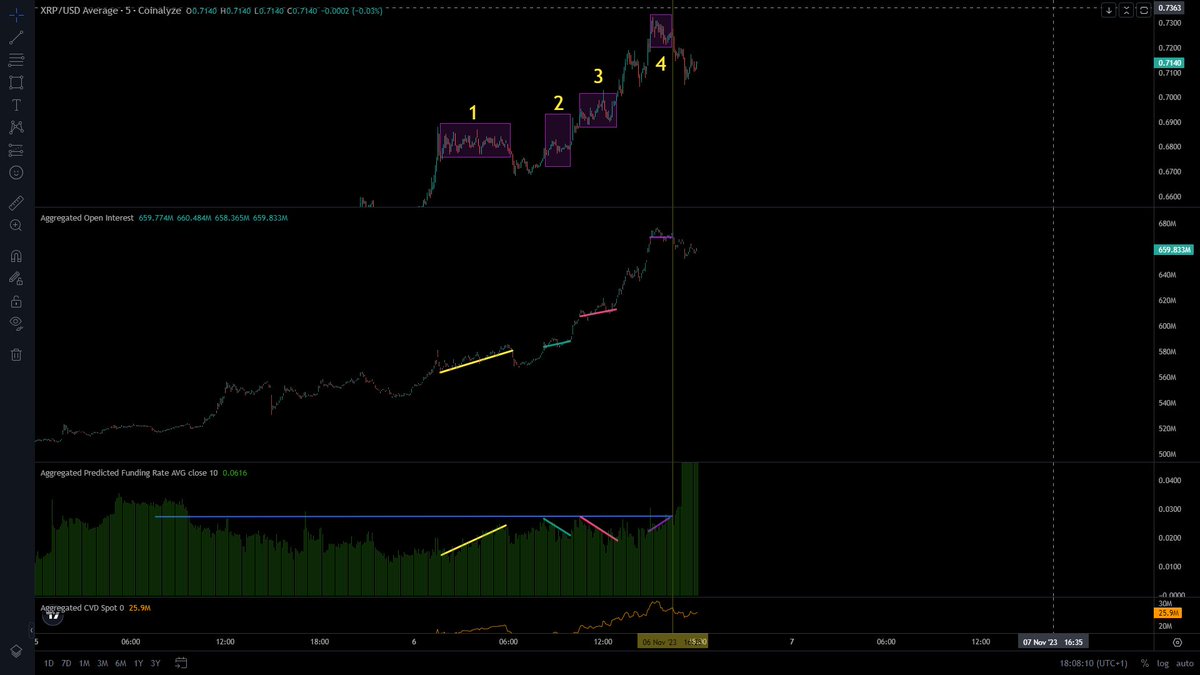Viewport: 1200px width, 675px height.
Task: Open the prediction and measurement tools
Action: click(16, 150)
